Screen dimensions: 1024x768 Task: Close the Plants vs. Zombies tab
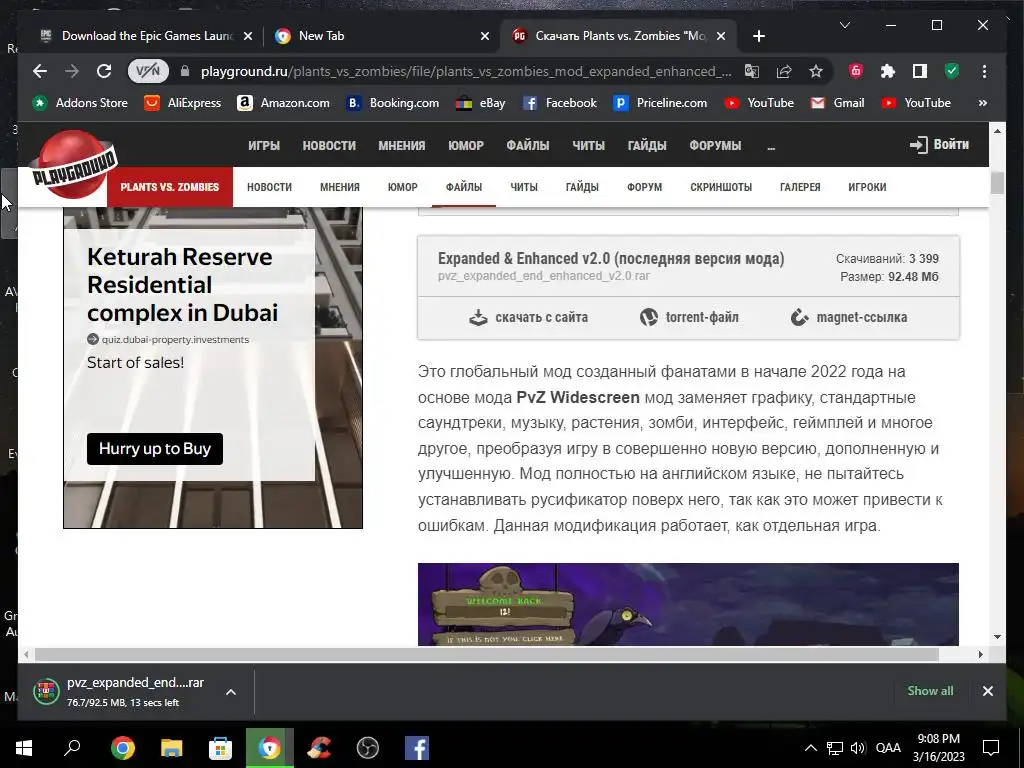[721, 36]
